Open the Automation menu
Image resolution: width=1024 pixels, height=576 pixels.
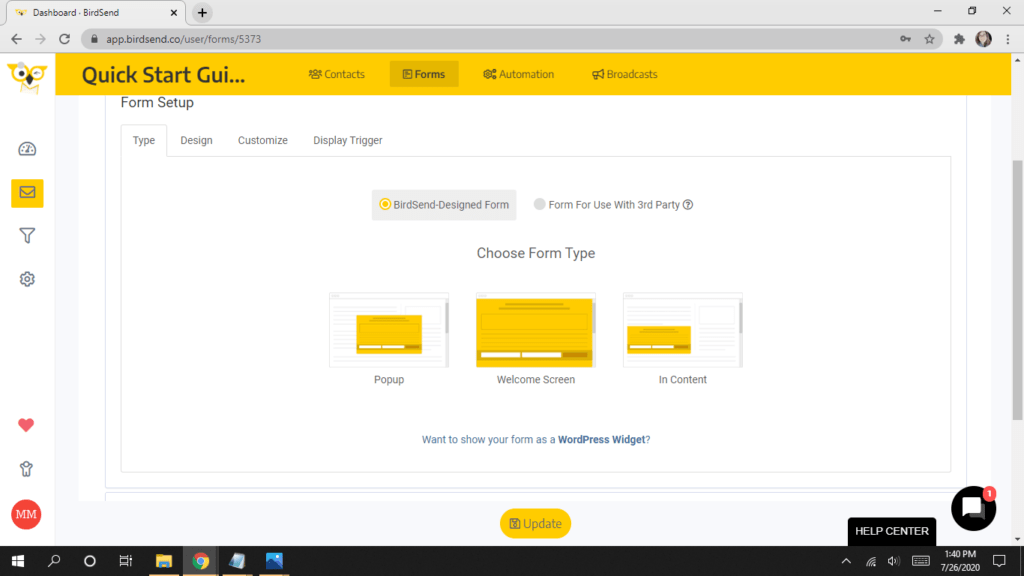coord(519,74)
